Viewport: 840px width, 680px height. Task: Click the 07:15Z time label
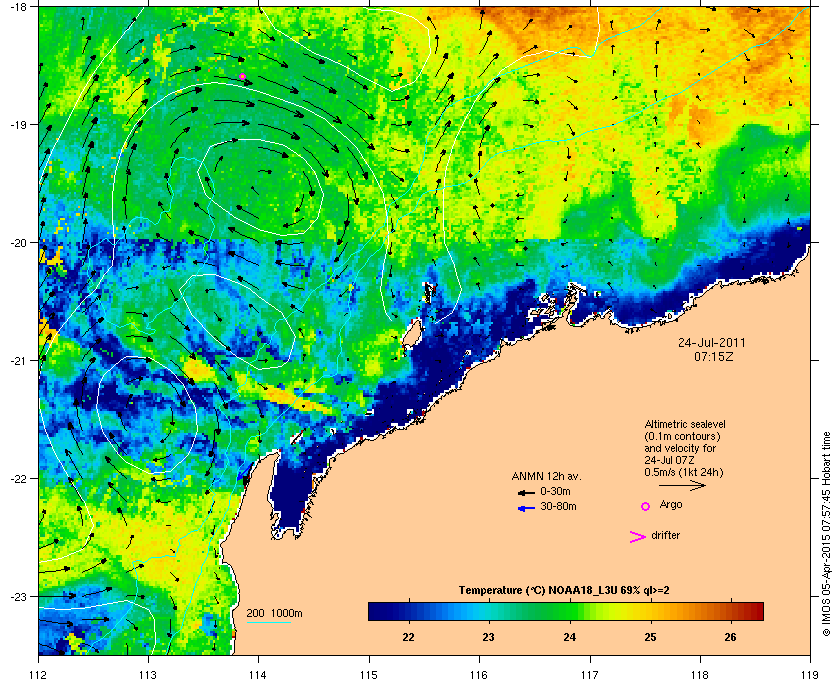click(714, 356)
